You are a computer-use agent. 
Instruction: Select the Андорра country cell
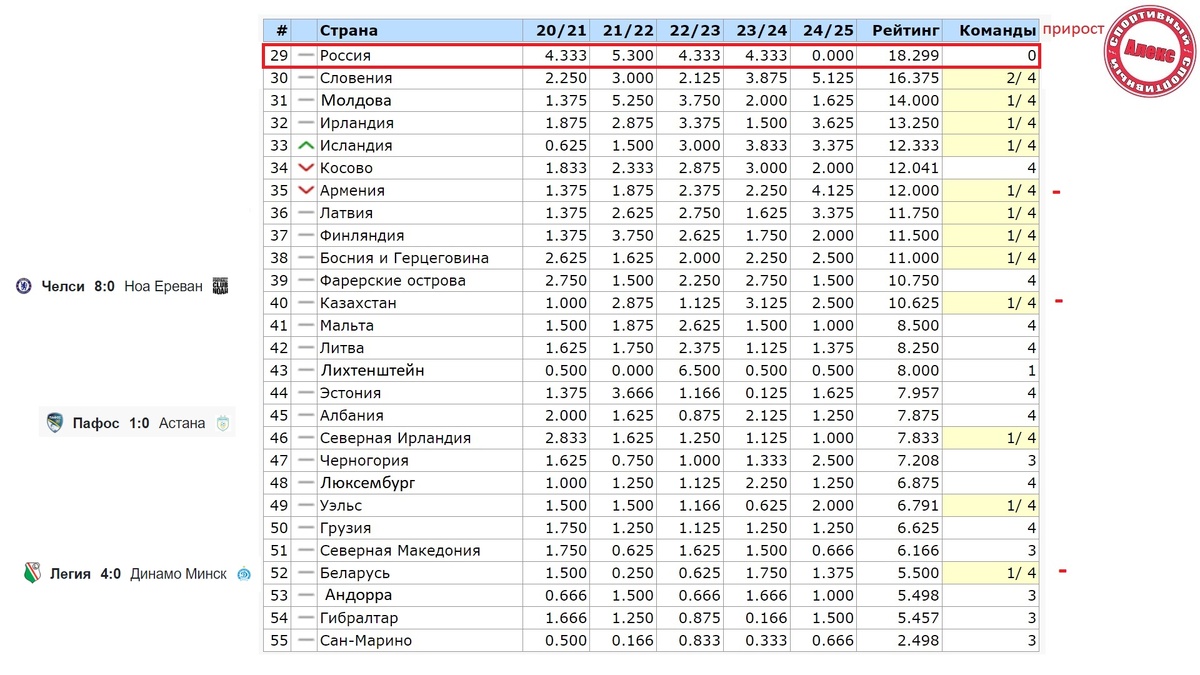(x=420, y=595)
